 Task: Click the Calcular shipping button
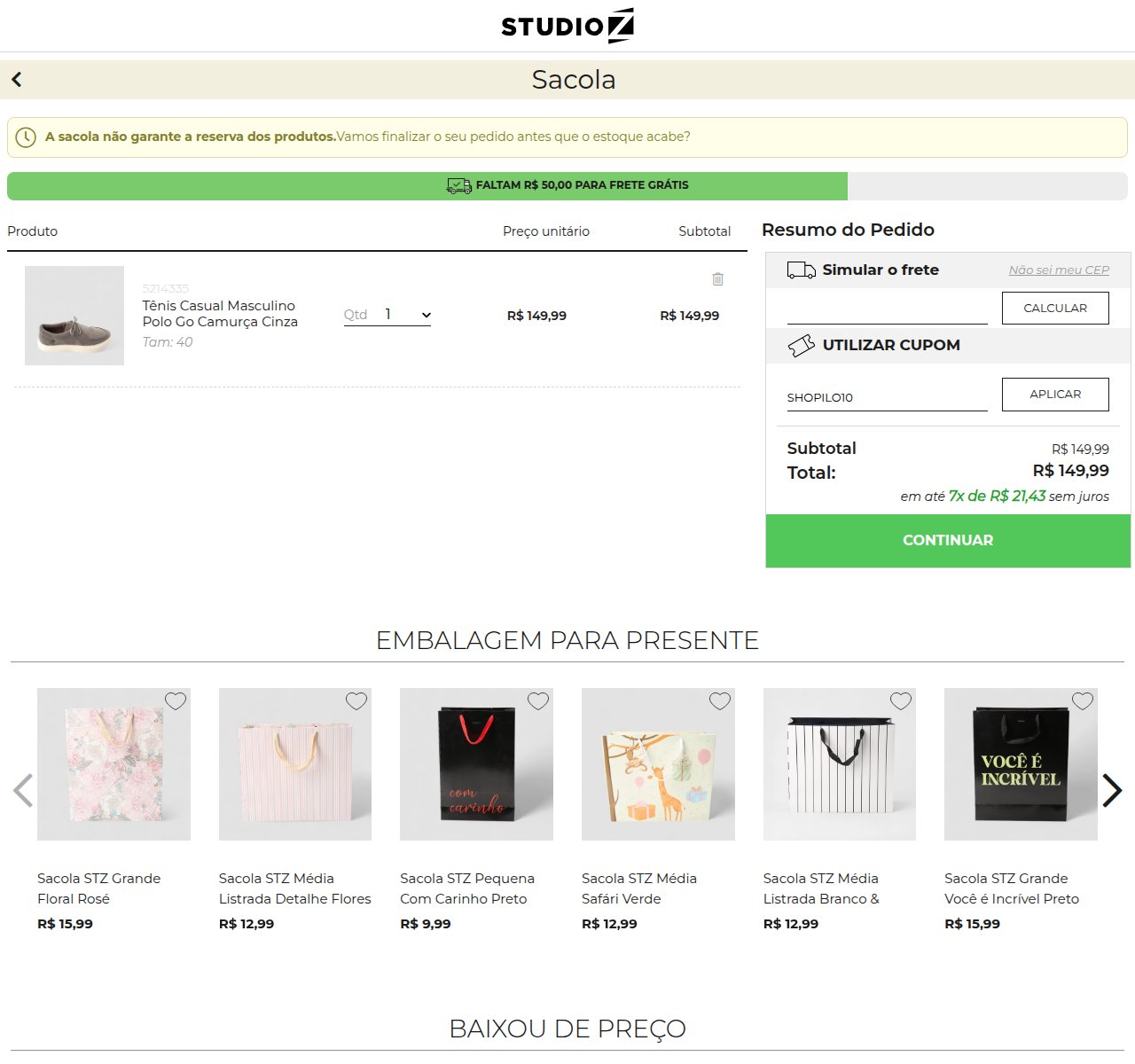click(x=1055, y=309)
